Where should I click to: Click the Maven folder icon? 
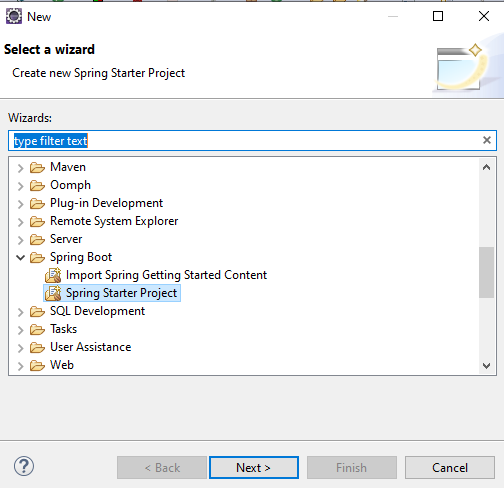click(37, 167)
